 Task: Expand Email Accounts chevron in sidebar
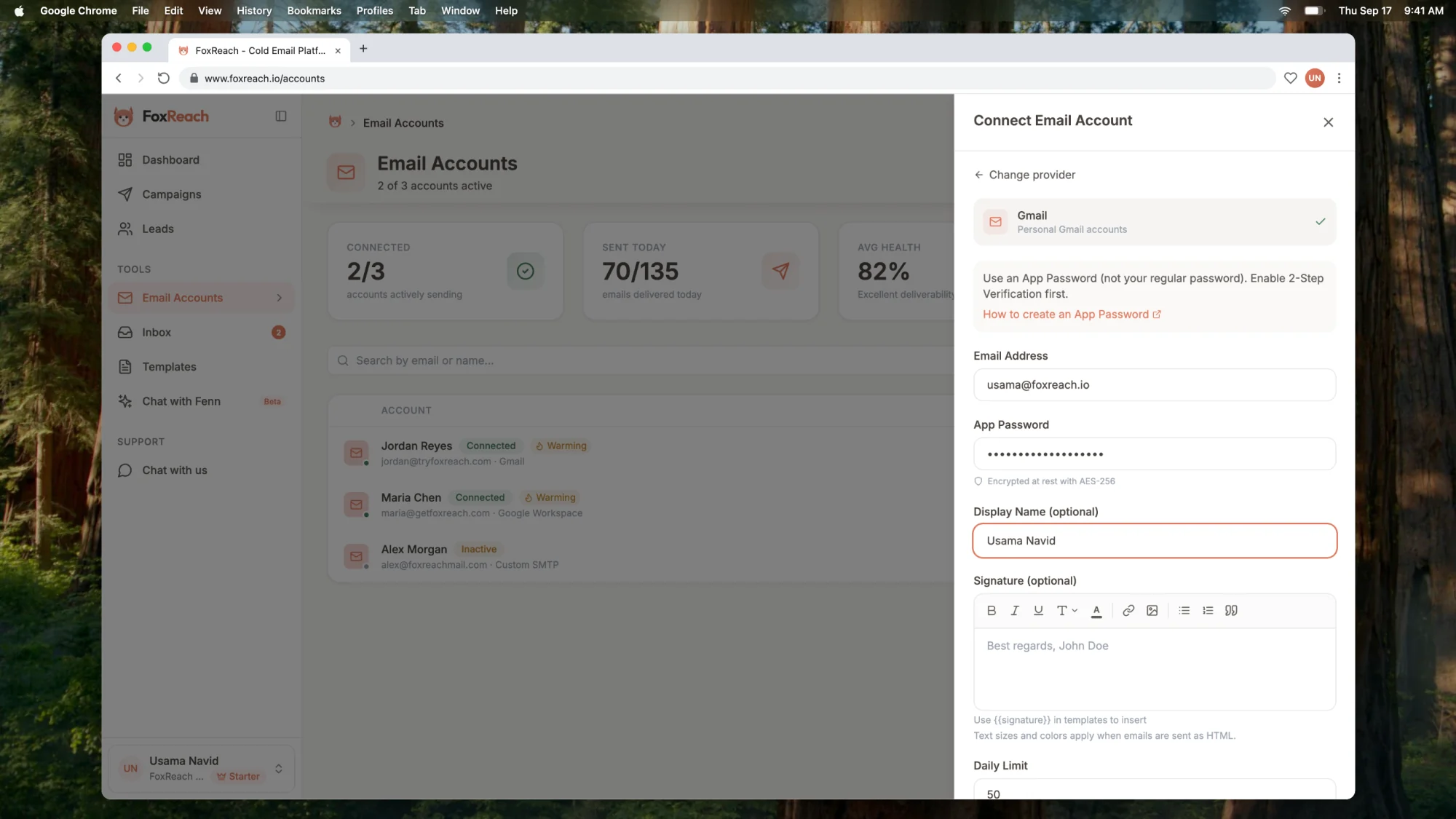[279, 298]
